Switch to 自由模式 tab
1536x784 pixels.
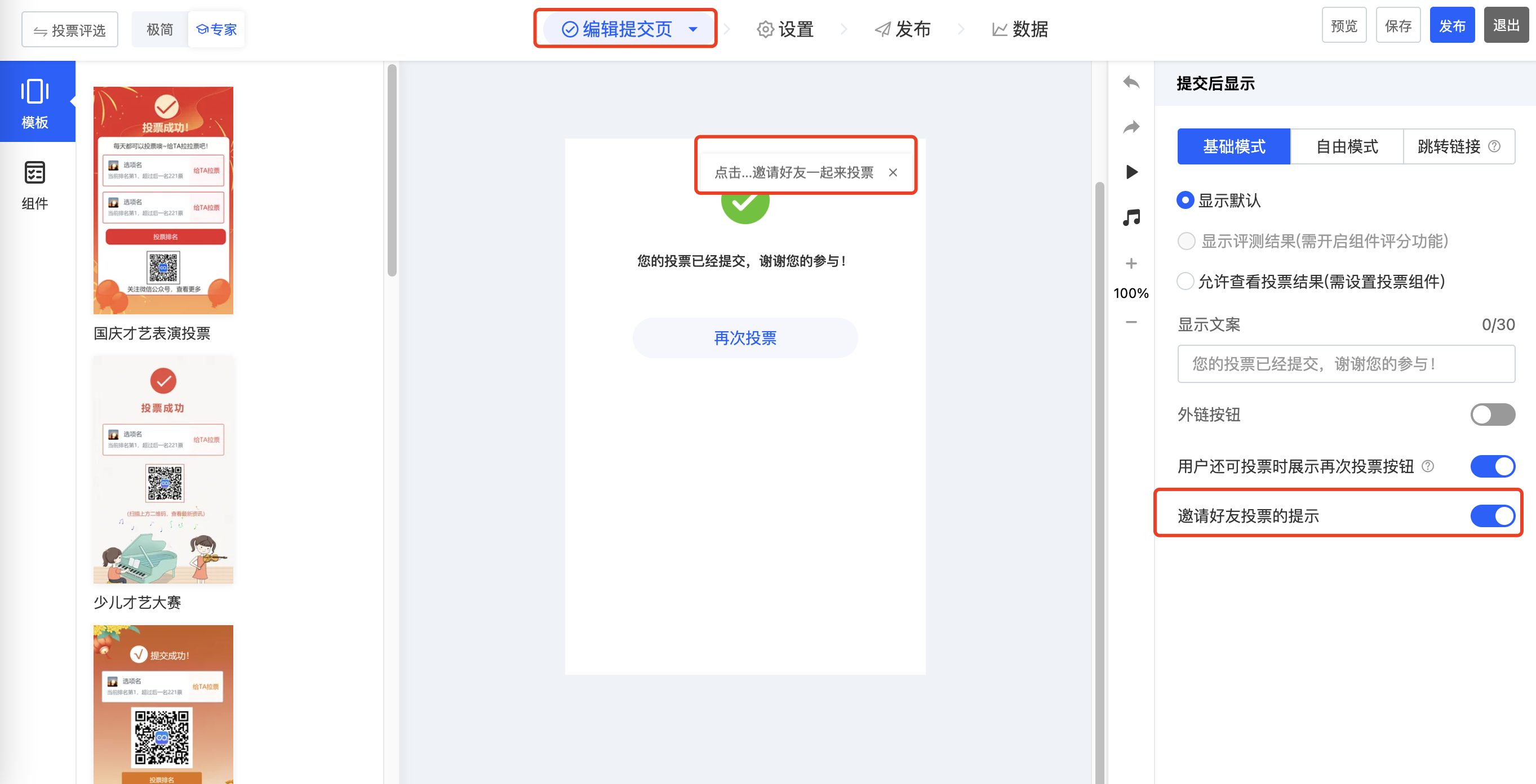click(1346, 146)
